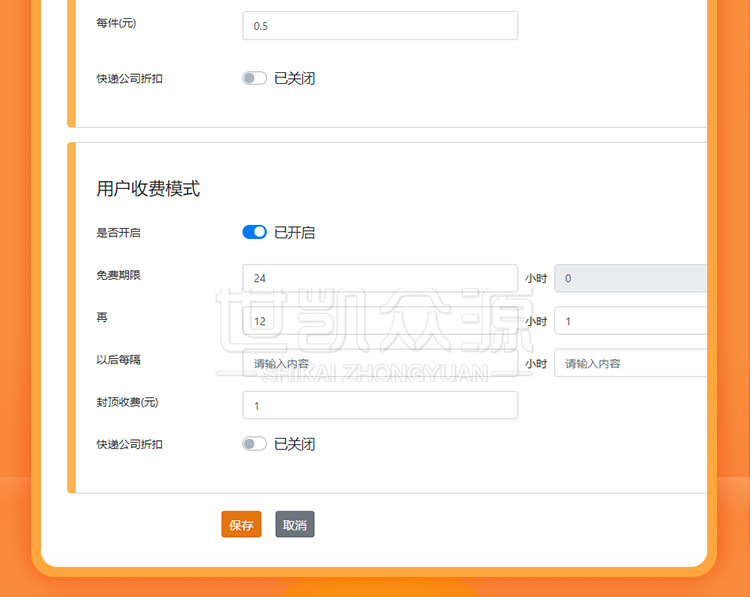The height and width of the screenshot is (597, 750).
Task: Focus the 封顶收费(元) input field
Action: pyautogui.click(x=380, y=405)
